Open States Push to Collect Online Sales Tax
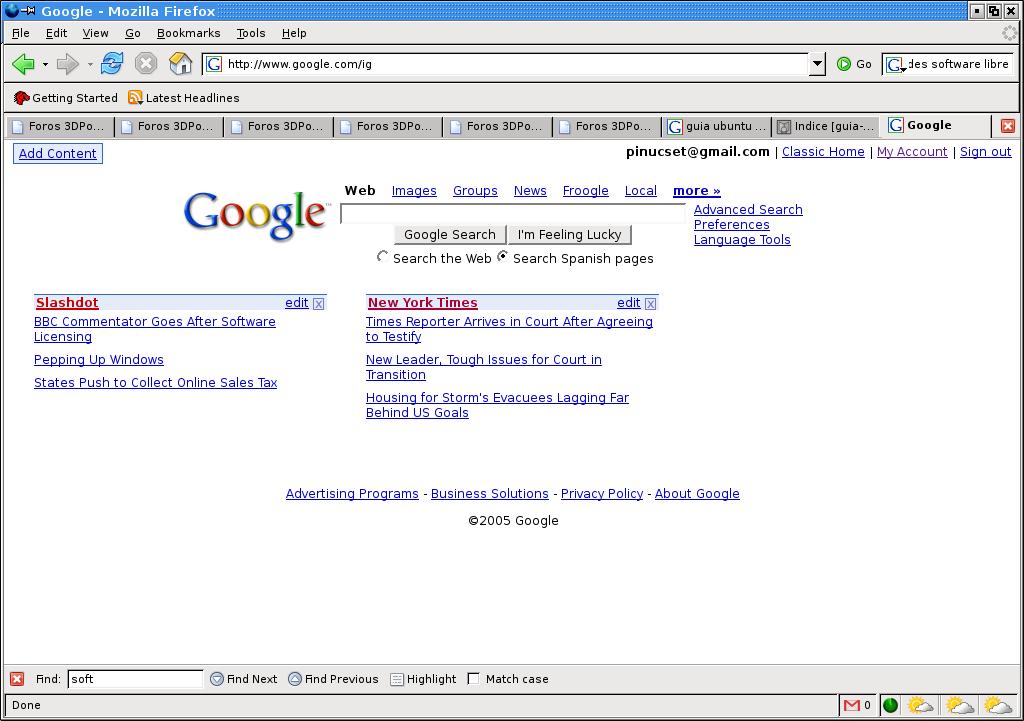This screenshot has height=721, width=1024. click(155, 383)
